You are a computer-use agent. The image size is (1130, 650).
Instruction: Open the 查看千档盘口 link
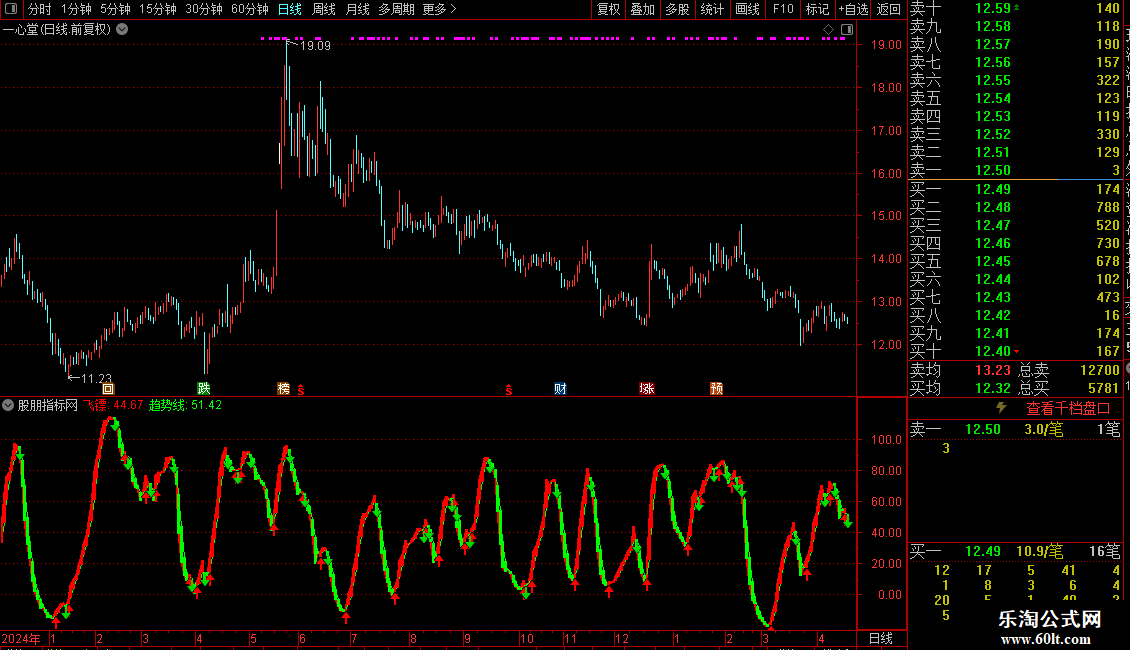point(1068,409)
